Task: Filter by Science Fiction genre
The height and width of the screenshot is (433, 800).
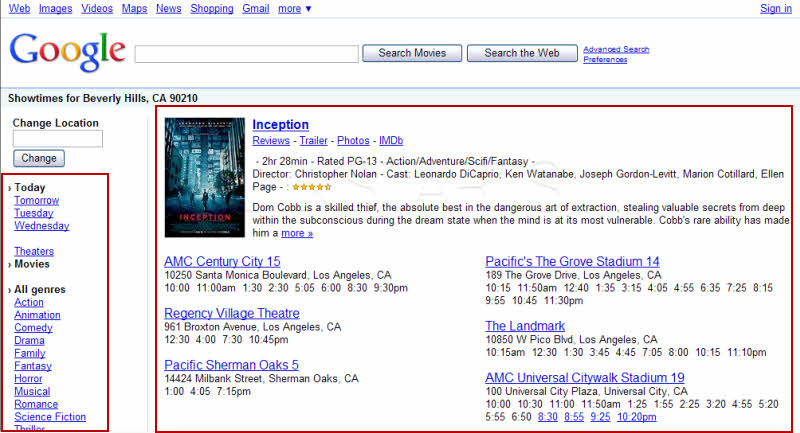Action: coord(50,417)
